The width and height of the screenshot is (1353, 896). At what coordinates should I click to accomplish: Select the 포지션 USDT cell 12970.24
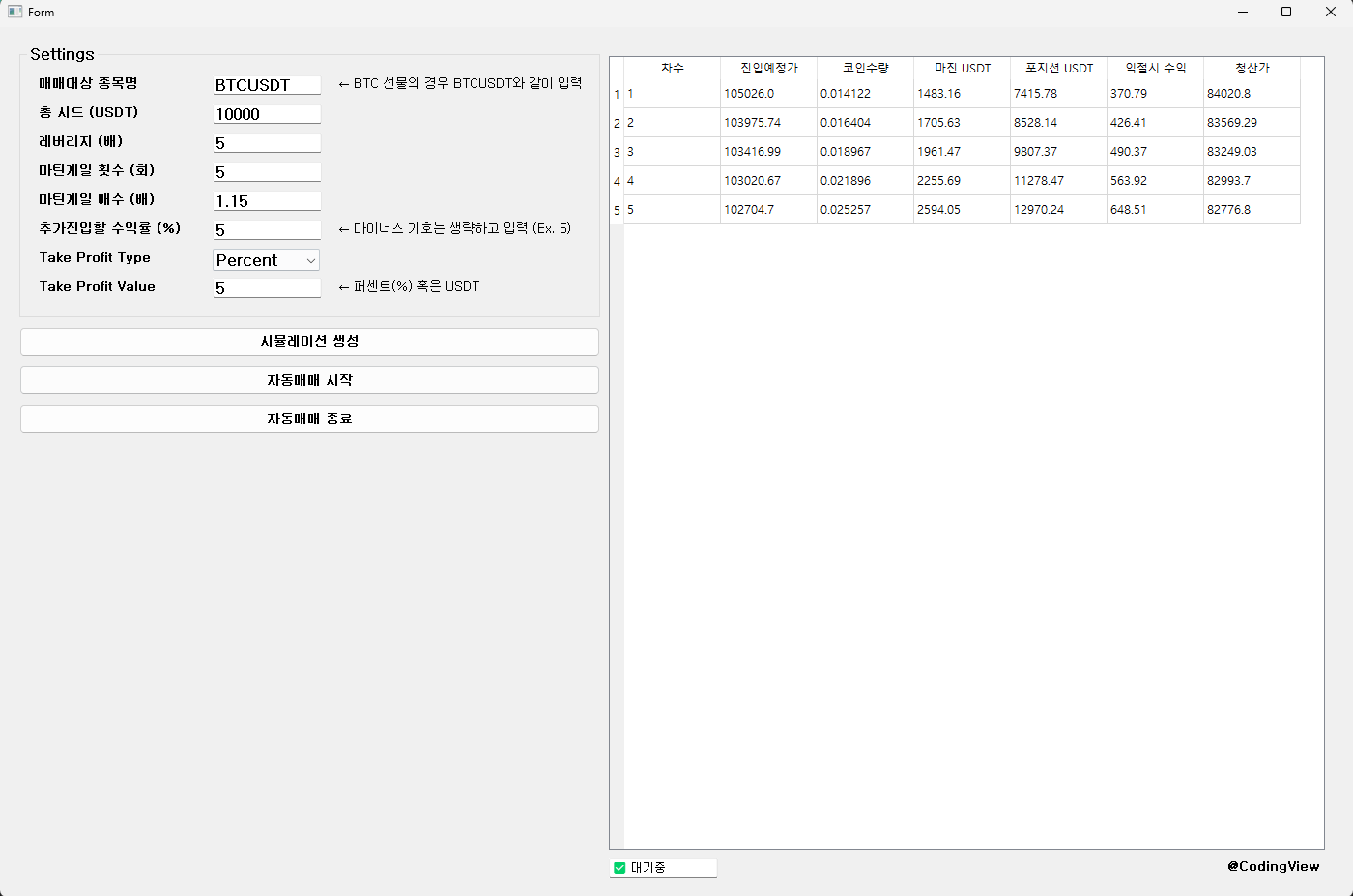(1058, 210)
